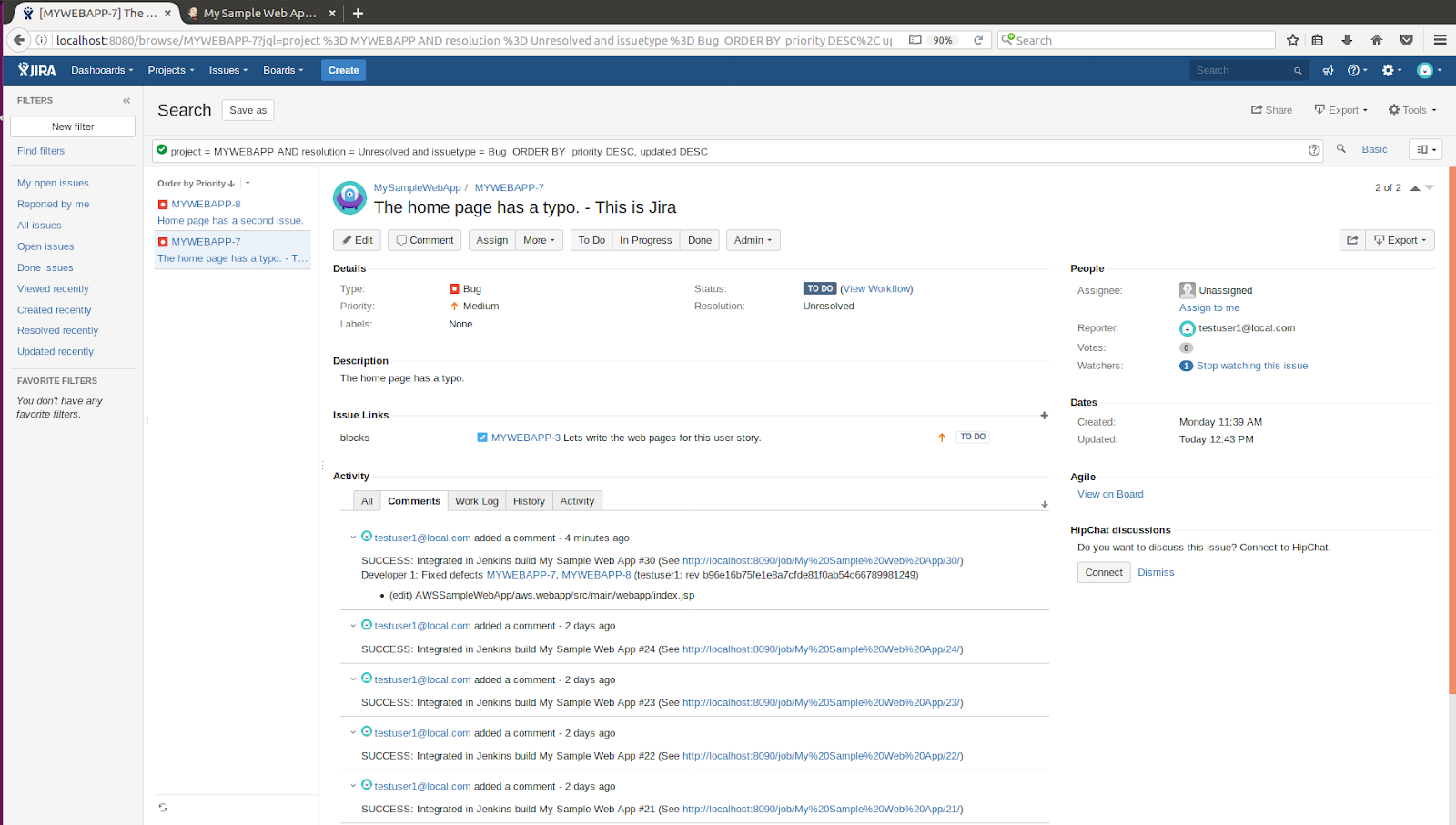Viewport: 1456px width, 825px height.
Task: Open the Firefox downloads arrow
Action: pos(1347,40)
